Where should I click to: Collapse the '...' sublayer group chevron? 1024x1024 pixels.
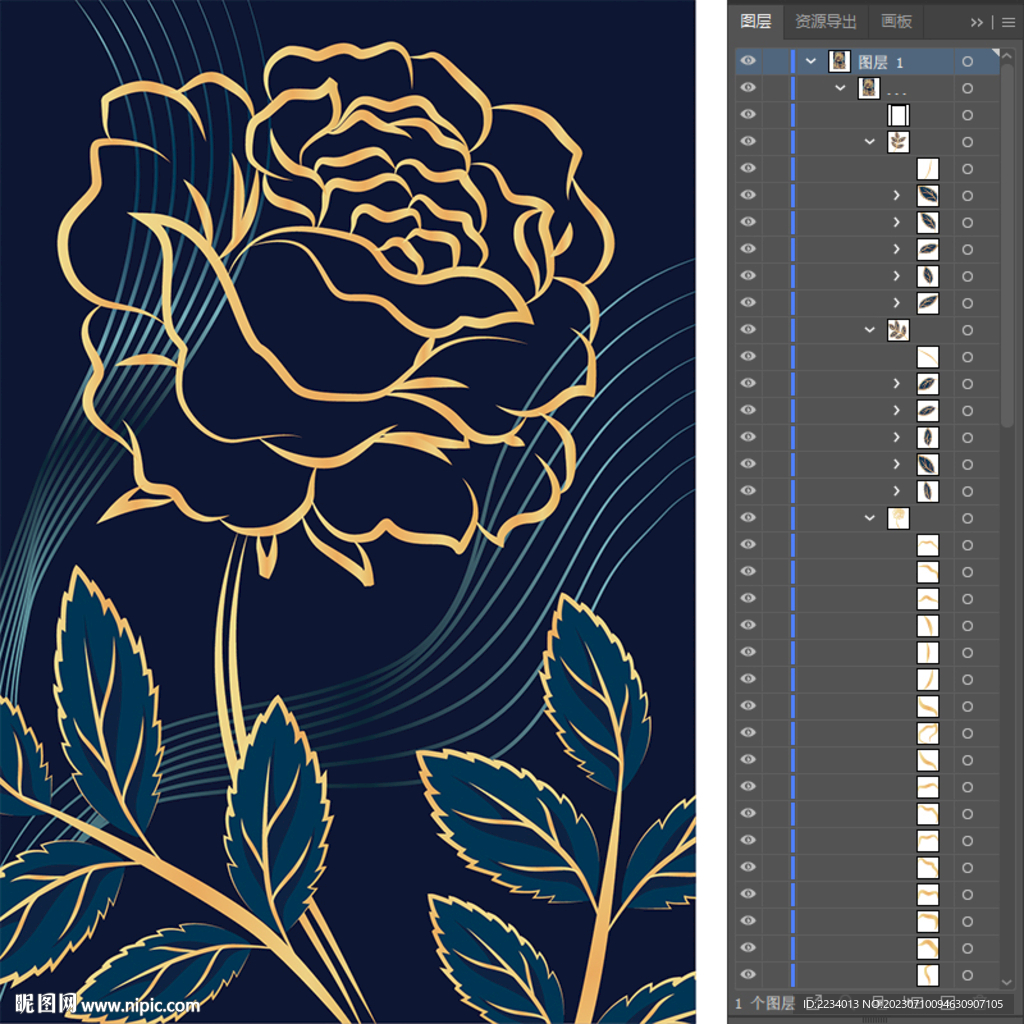point(840,88)
